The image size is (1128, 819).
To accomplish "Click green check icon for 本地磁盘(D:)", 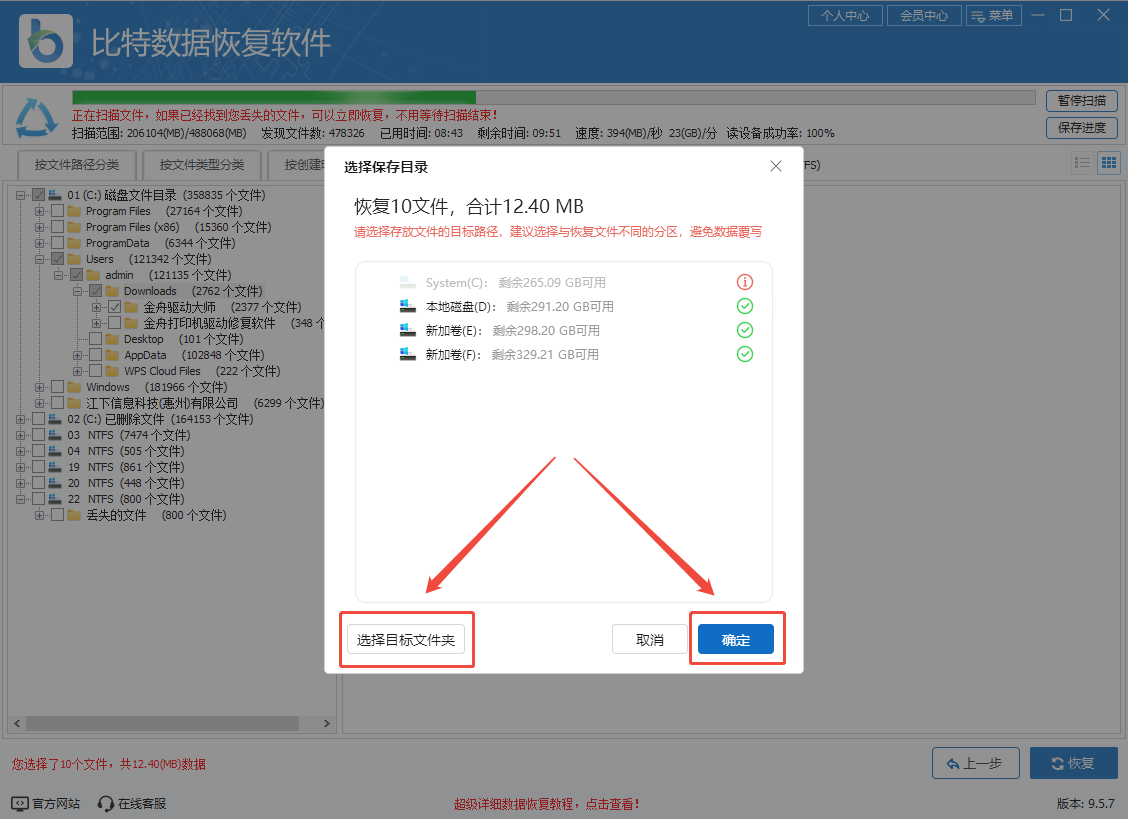I will [x=745, y=306].
